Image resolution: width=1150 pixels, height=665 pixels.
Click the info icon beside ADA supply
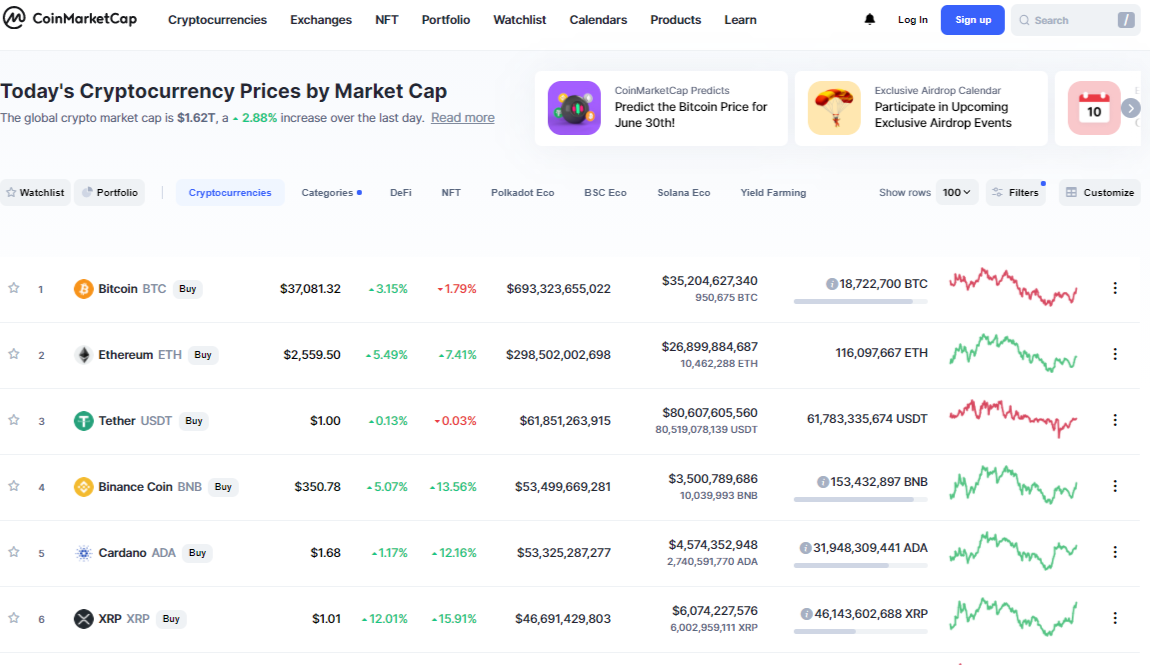click(805, 548)
